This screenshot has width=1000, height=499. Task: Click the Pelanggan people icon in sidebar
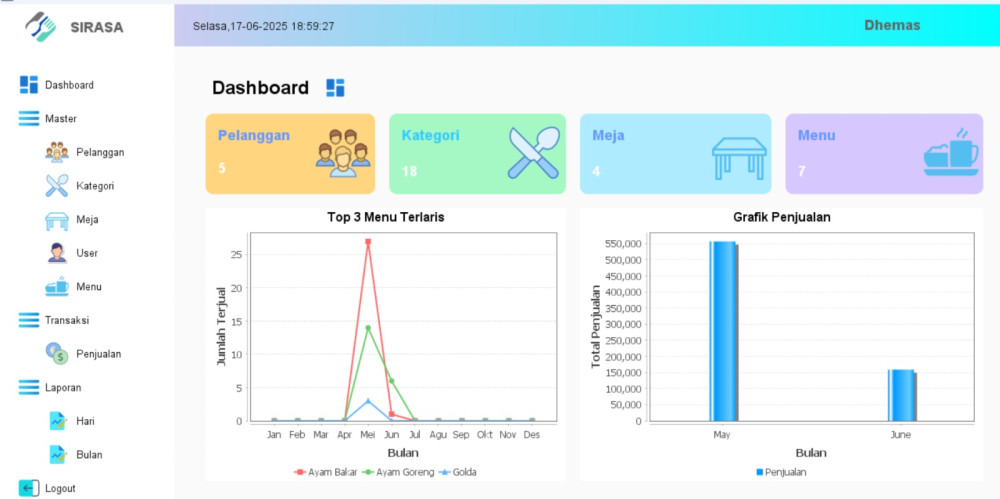click(57, 153)
